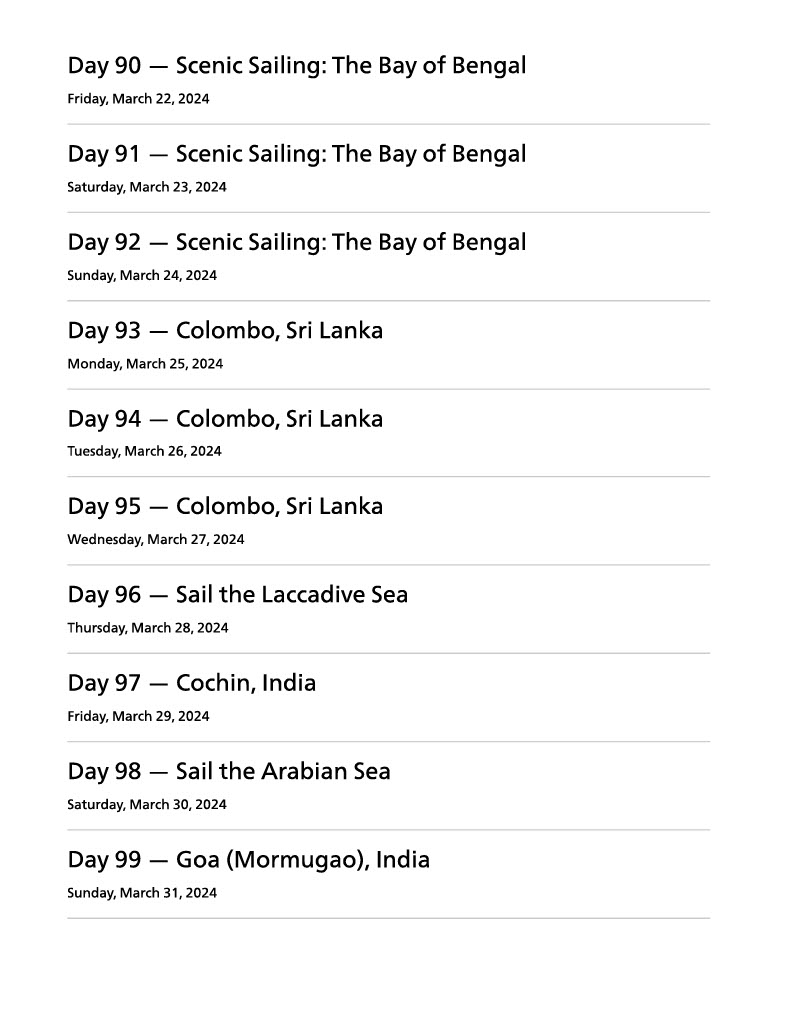
Task: Open Day 98 Sail the Arabian Sea
Action: [x=229, y=771]
